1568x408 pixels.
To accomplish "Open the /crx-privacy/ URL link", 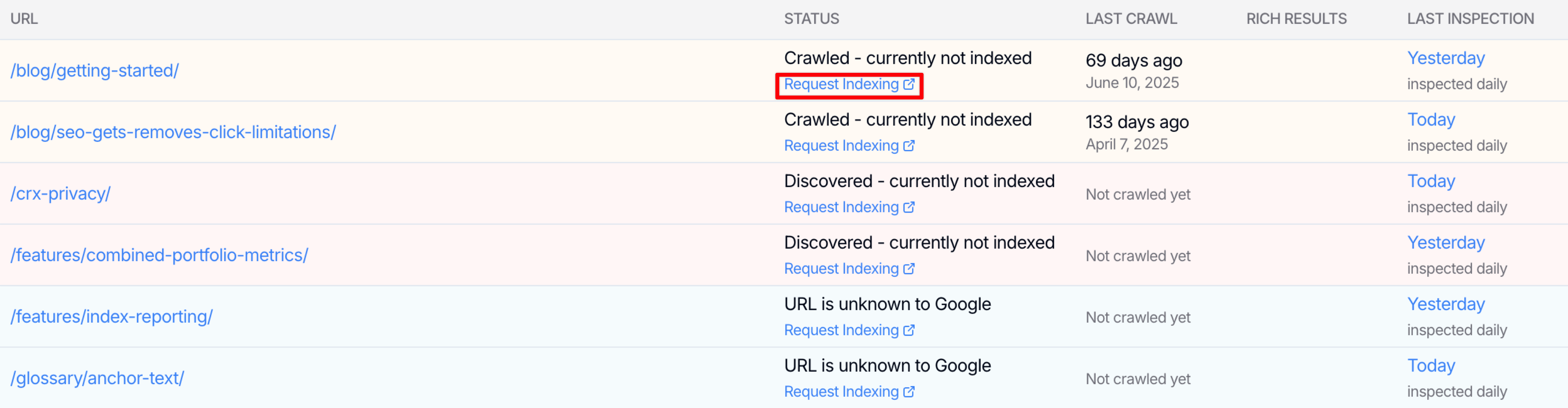I will click(60, 193).
